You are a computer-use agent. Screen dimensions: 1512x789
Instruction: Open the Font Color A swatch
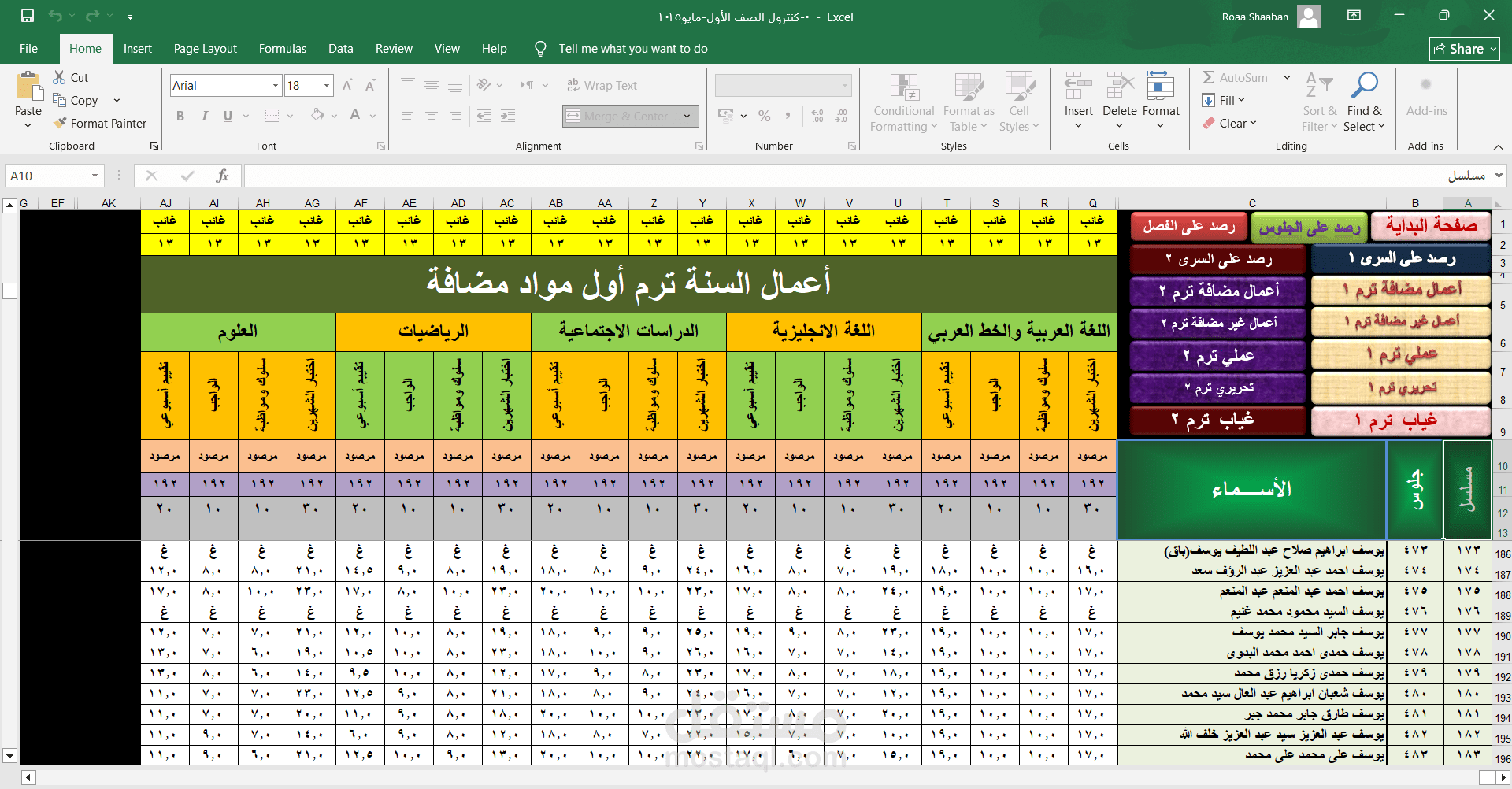click(355, 116)
